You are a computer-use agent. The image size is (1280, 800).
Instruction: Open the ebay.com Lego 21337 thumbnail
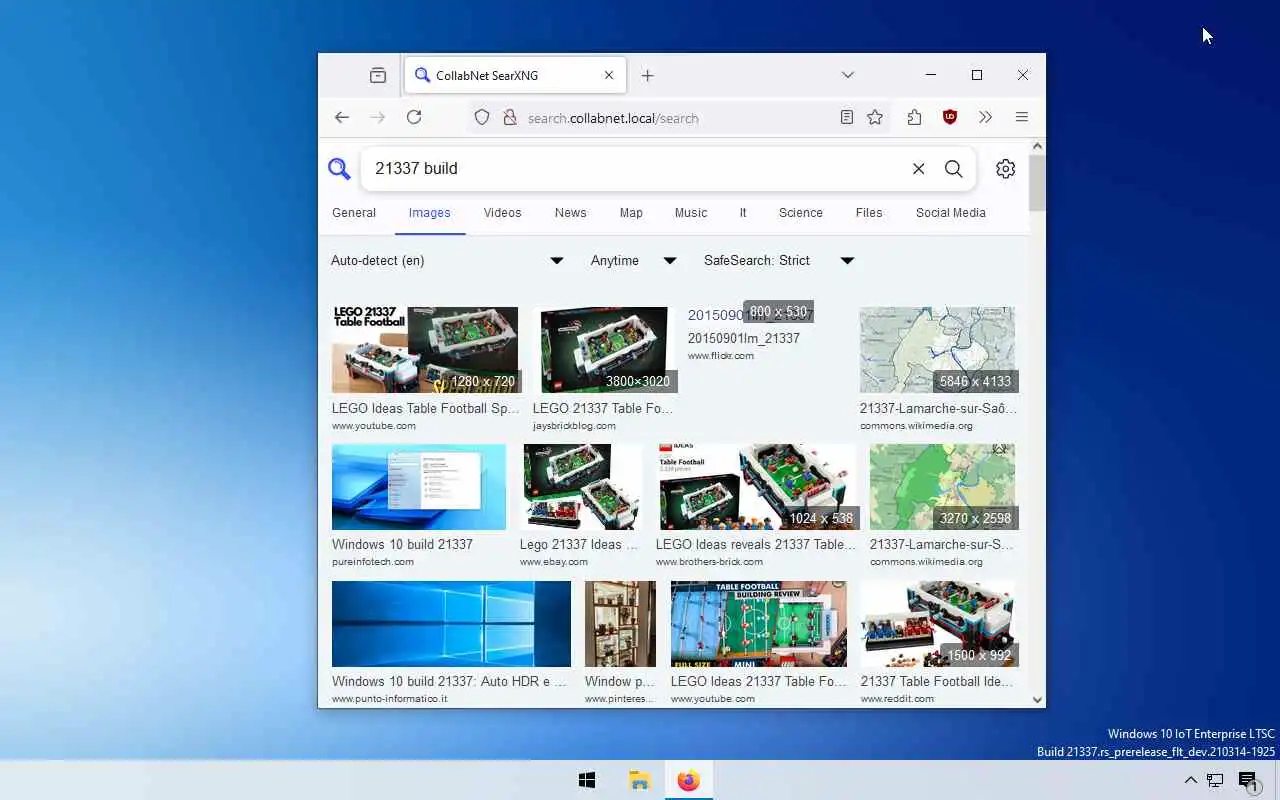(581, 487)
